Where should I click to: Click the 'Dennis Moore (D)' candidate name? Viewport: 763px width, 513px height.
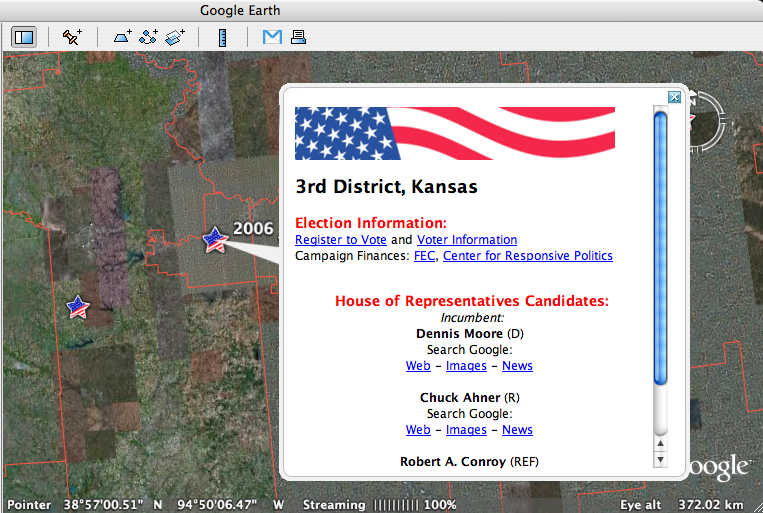coord(470,333)
